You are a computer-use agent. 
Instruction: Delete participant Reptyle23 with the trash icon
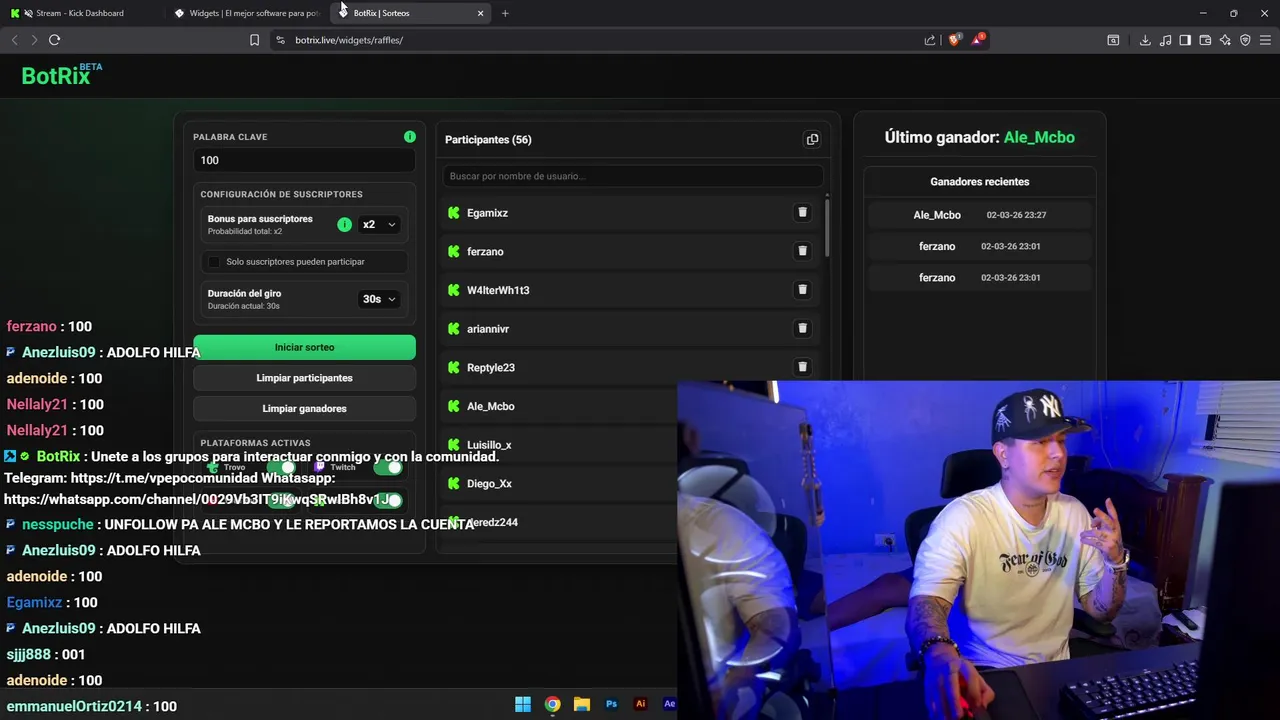click(802, 367)
